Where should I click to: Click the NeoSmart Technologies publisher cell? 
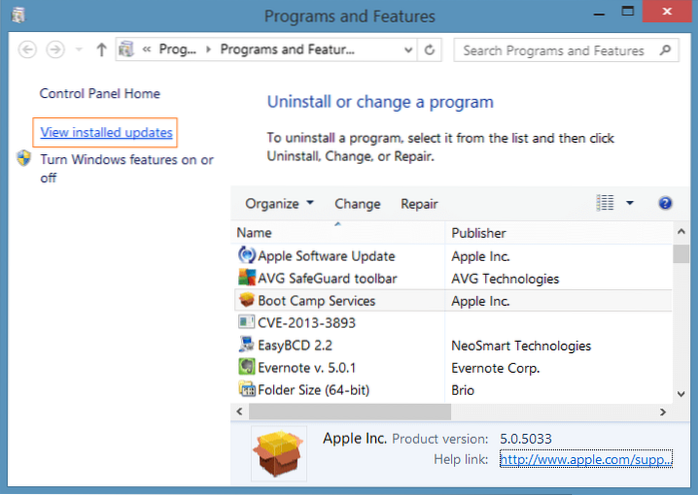pos(521,346)
